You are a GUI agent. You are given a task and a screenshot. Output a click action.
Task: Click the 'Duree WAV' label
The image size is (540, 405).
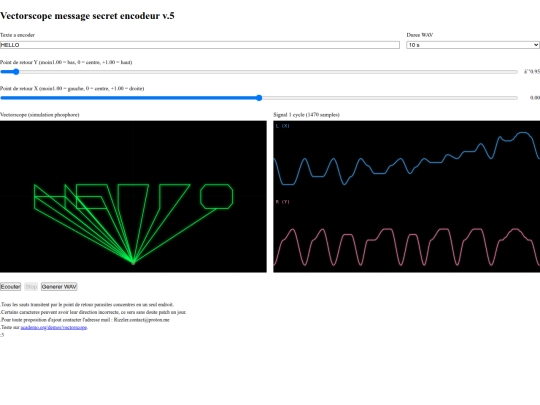(420, 35)
